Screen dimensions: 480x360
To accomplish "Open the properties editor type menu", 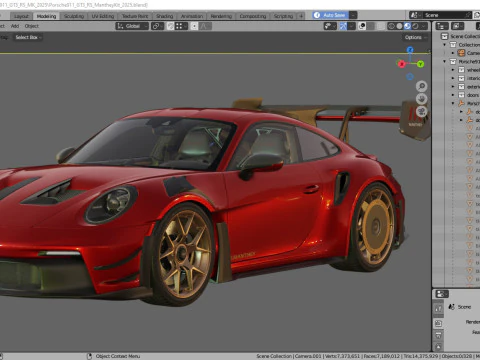I will point(442,294).
